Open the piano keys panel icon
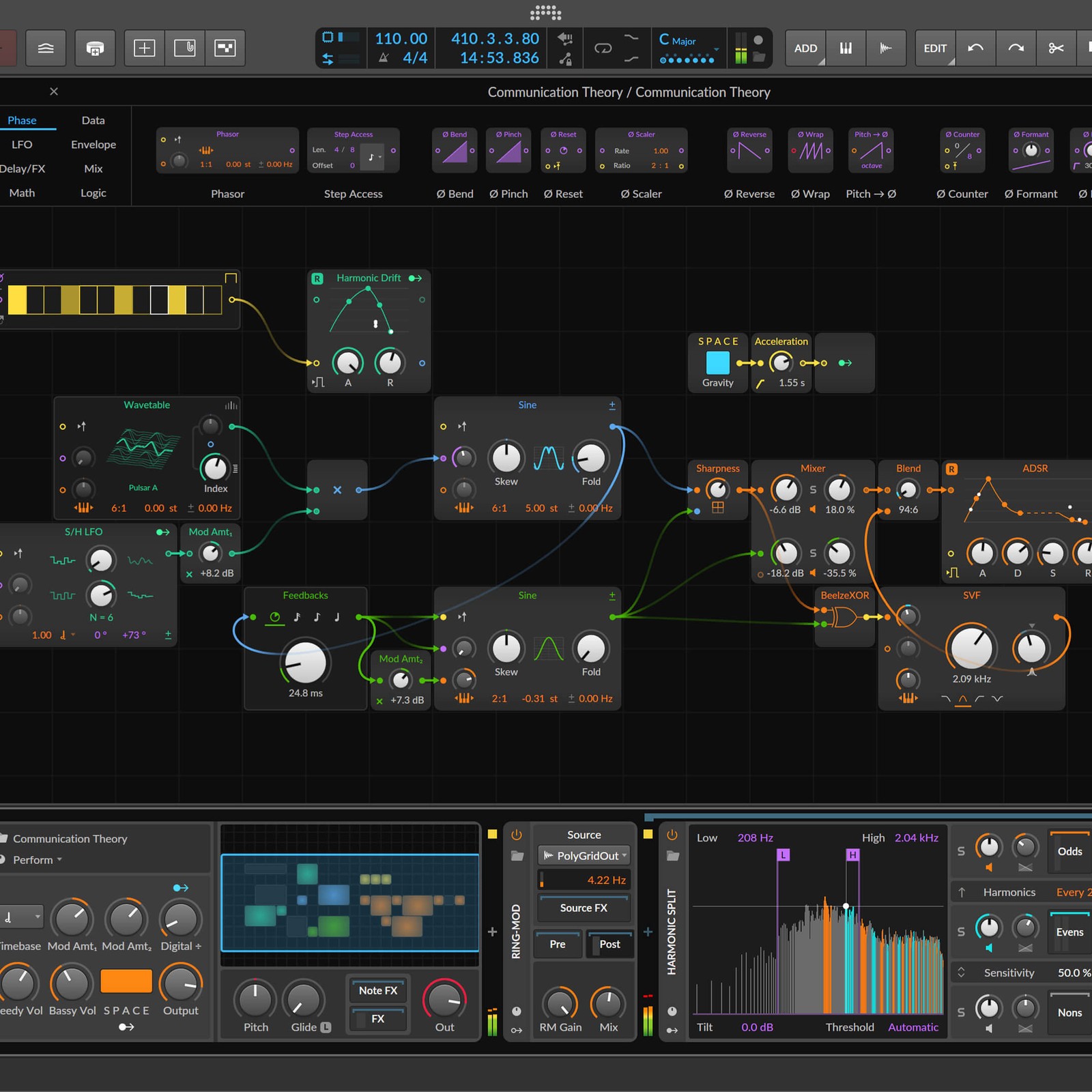This screenshot has height=1092, width=1092. 846,48
